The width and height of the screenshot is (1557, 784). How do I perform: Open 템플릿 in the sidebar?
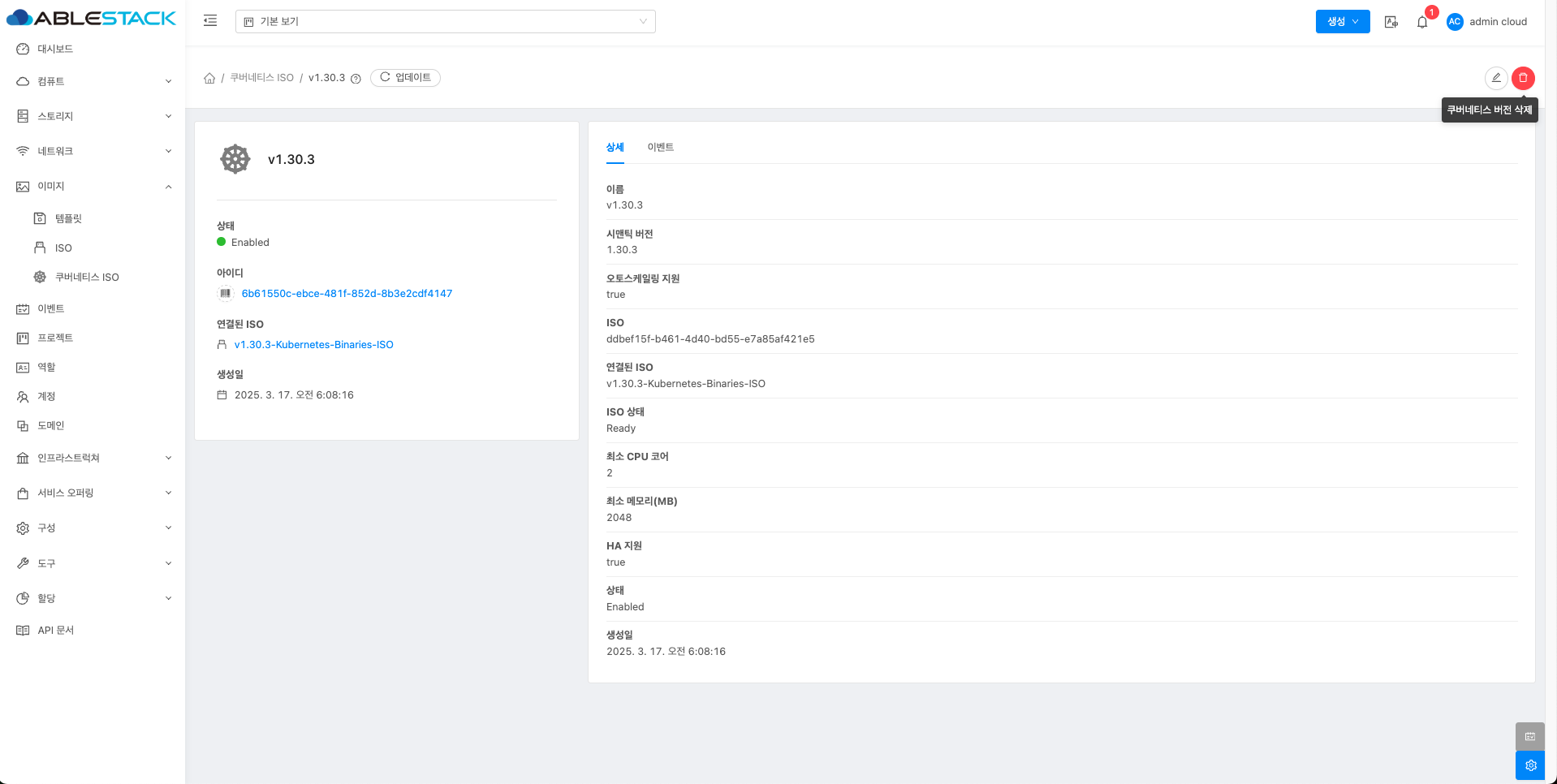[68, 218]
